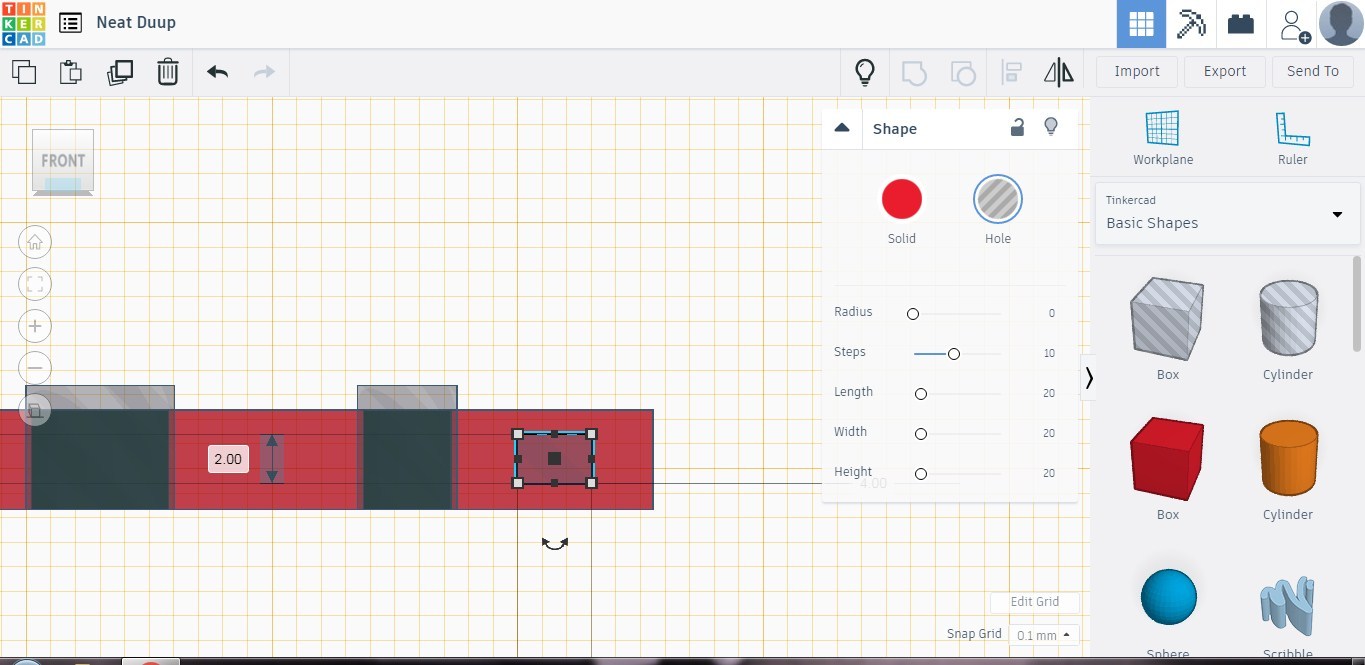This screenshot has width=1365, height=665.
Task: Click the 2.00 dimension value box
Action: click(x=228, y=459)
